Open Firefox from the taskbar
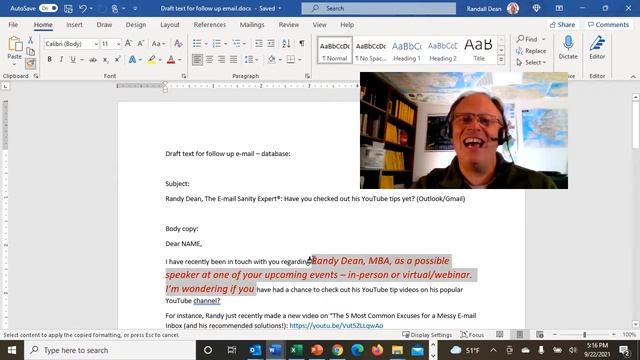The width and height of the screenshot is (640, 360). (378, 350)
